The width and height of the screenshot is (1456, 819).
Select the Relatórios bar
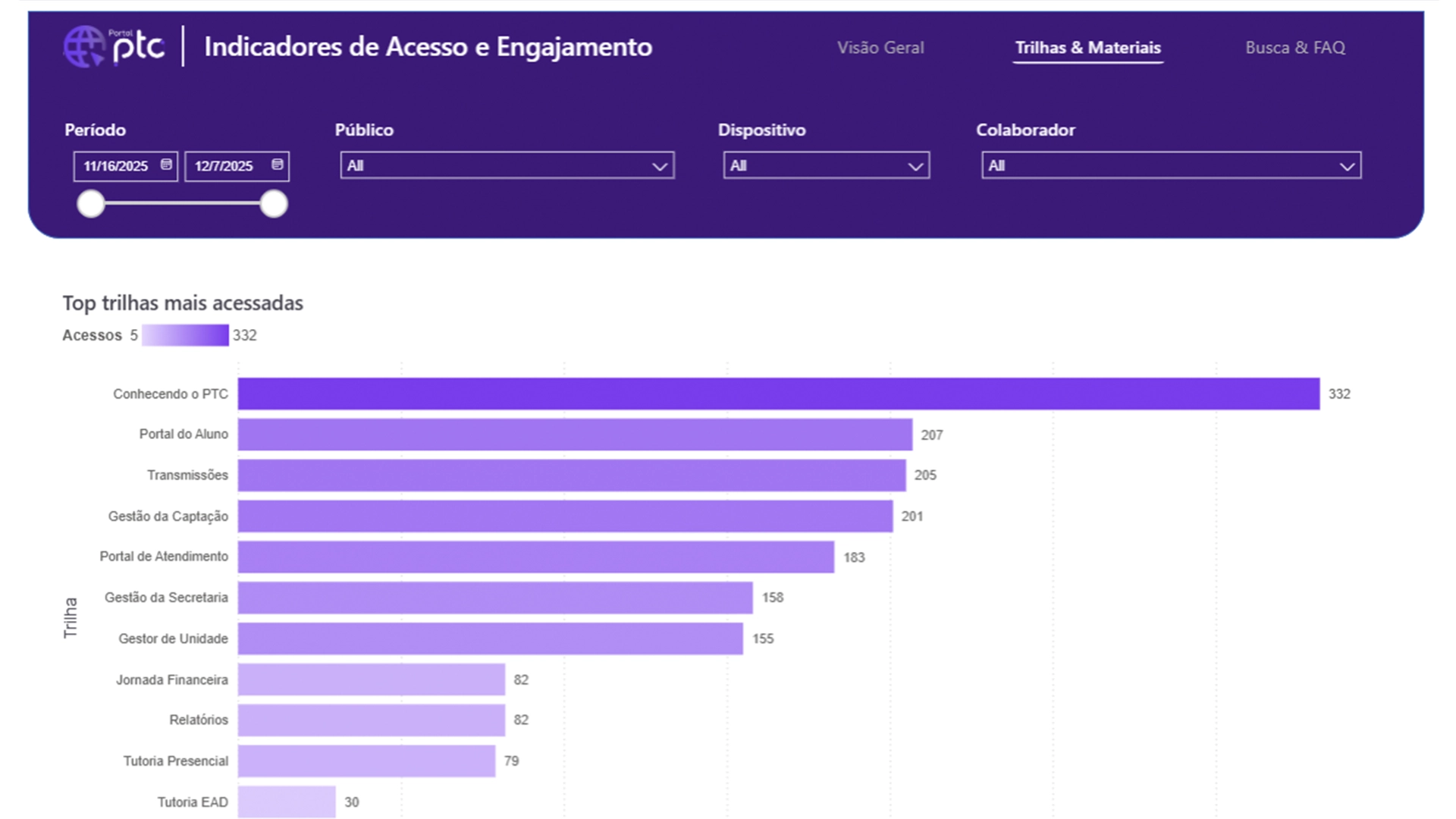coord(372,720)
